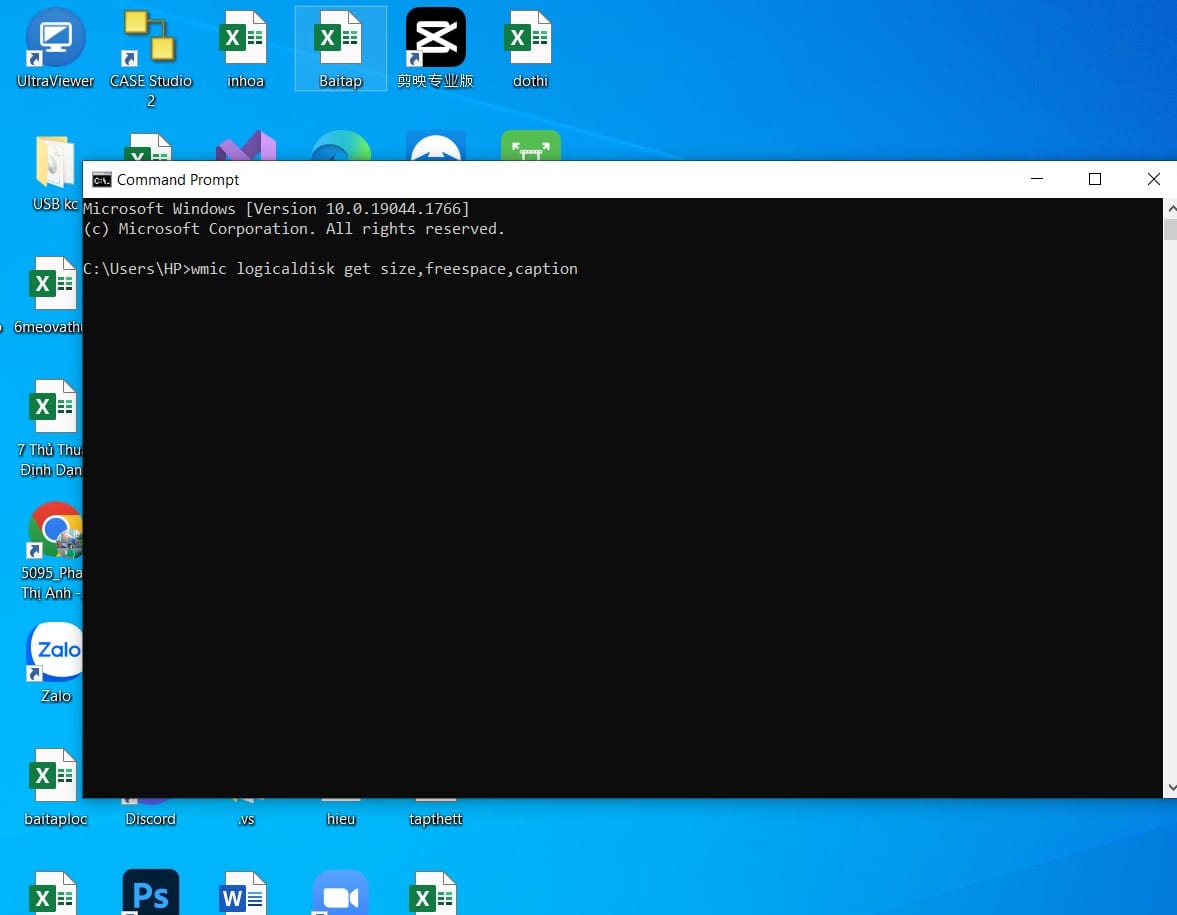Viewport: 1177px width, 915px height.
Task: Click the scrollbar up arrow in Command Prompt
Action: [x=1170, y=208]
